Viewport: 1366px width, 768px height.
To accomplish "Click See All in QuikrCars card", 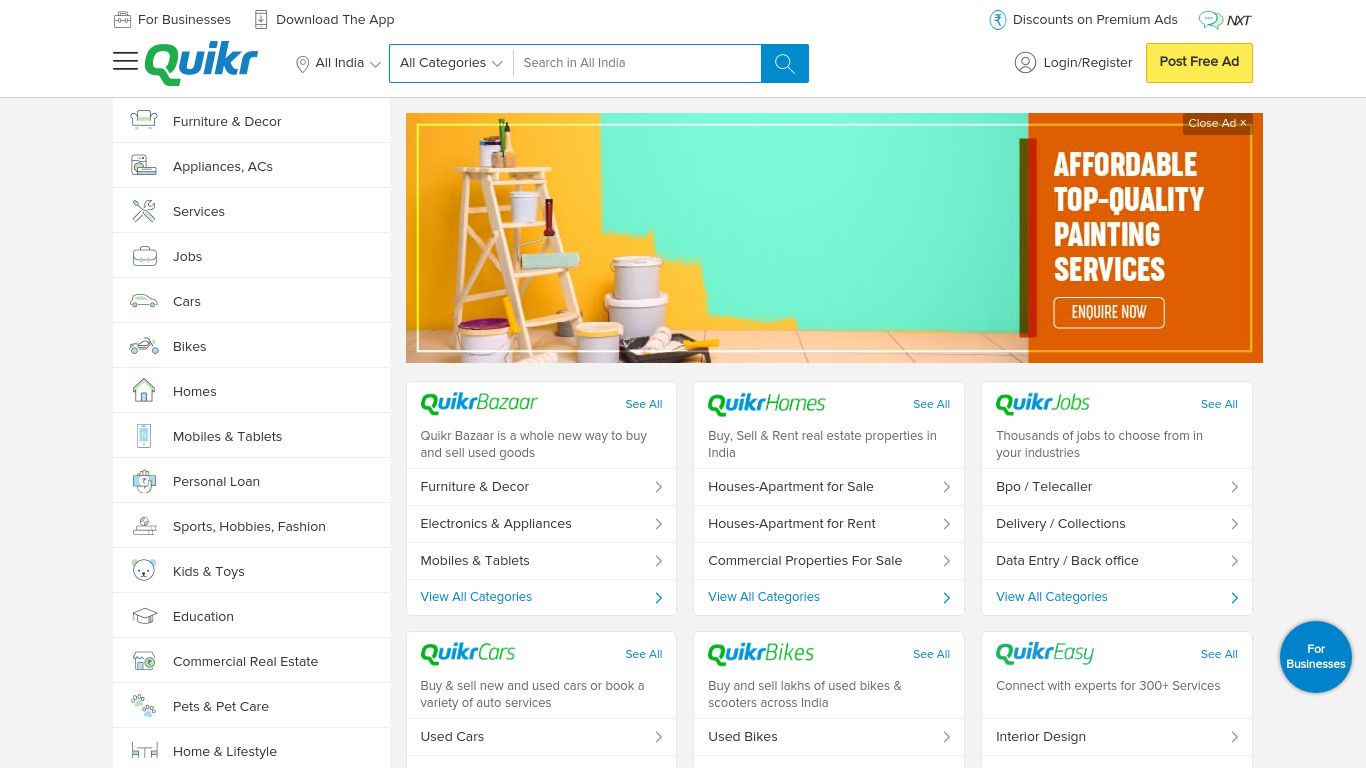I will [x=644, y=654].
